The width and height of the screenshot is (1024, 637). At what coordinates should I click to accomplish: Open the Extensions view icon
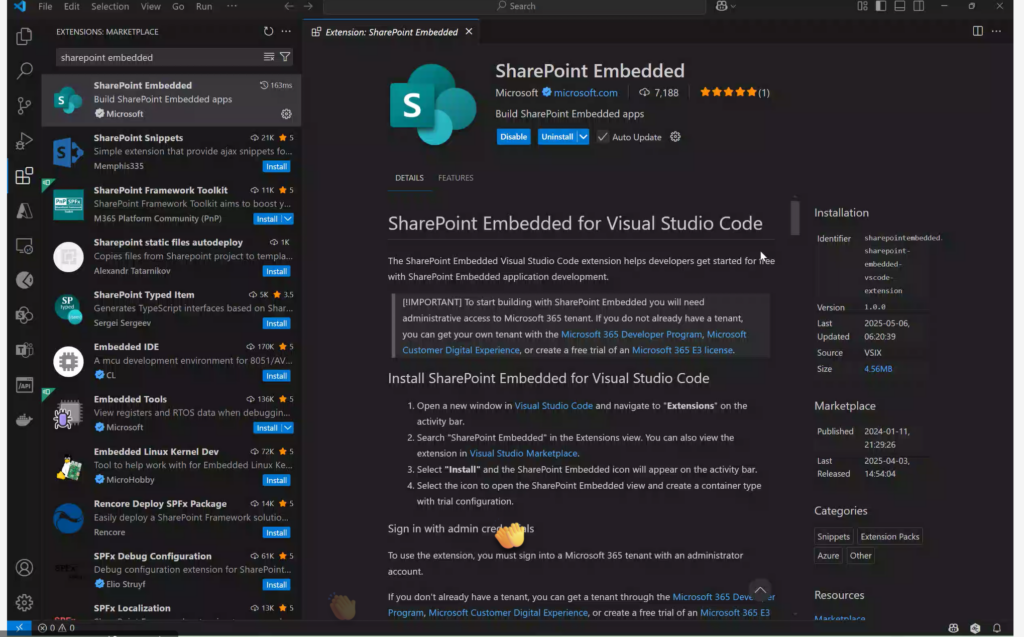click(x=24, y=176)
